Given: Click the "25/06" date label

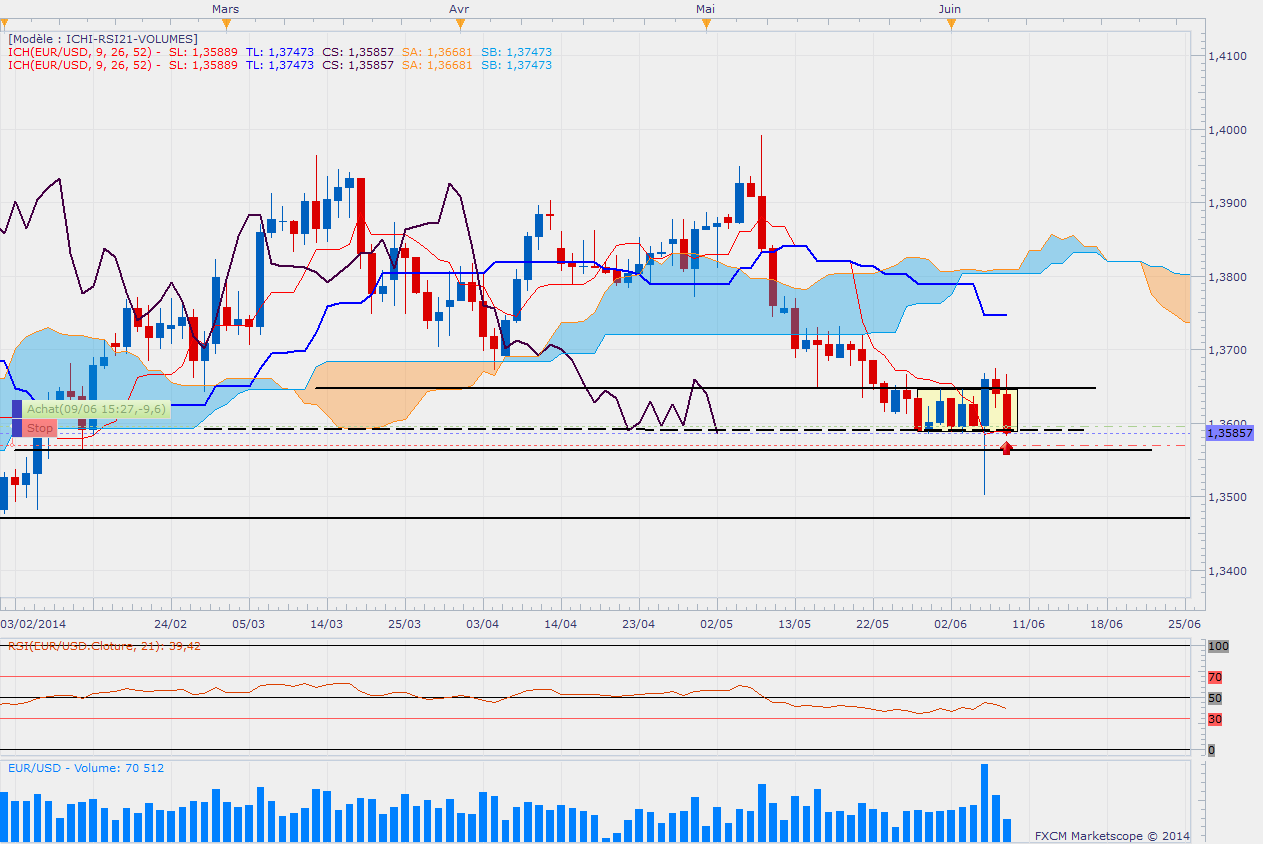Looking at the screenshot, I should click(1185, 623).
